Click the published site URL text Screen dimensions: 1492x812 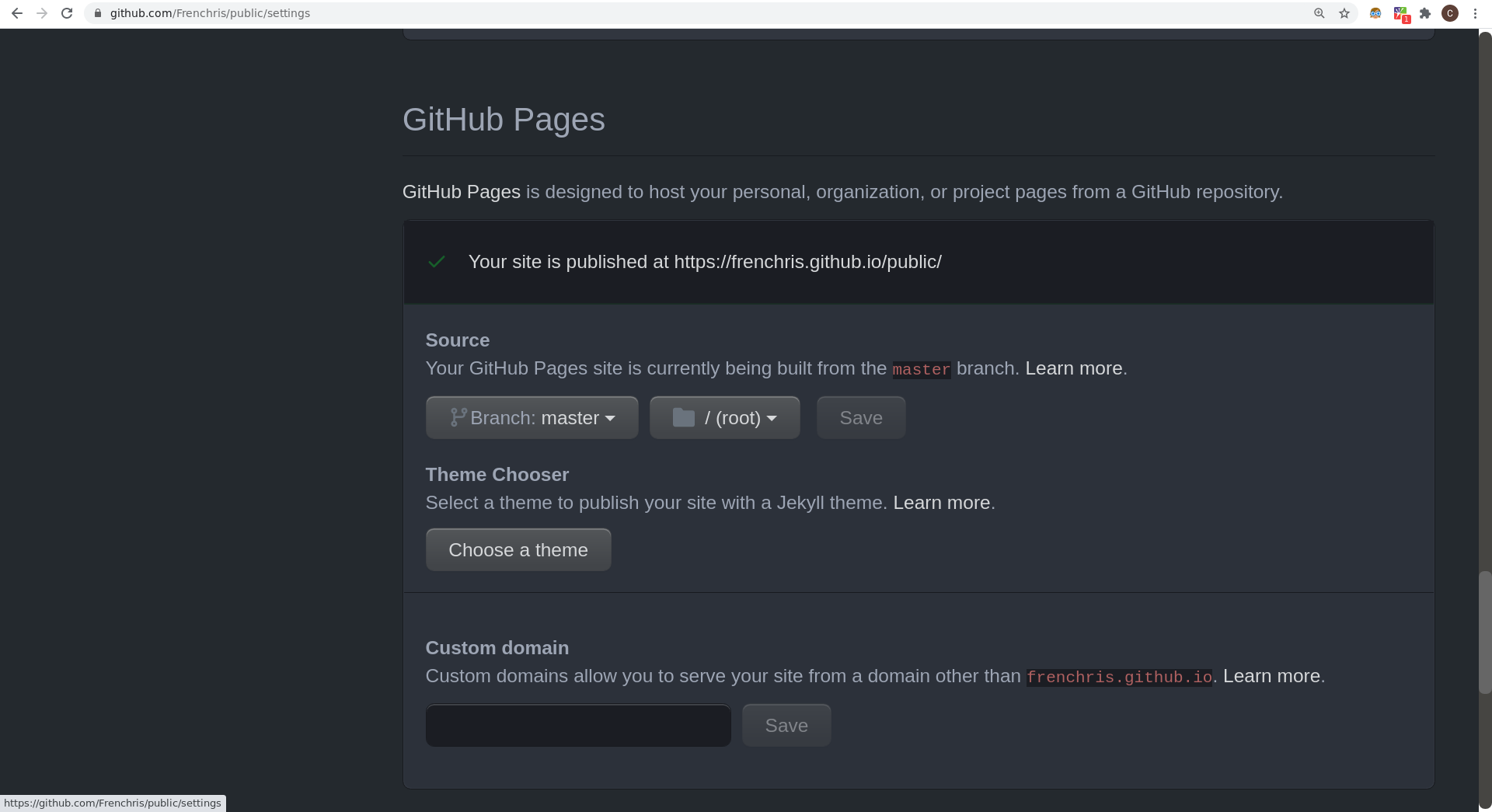[807, 262]
